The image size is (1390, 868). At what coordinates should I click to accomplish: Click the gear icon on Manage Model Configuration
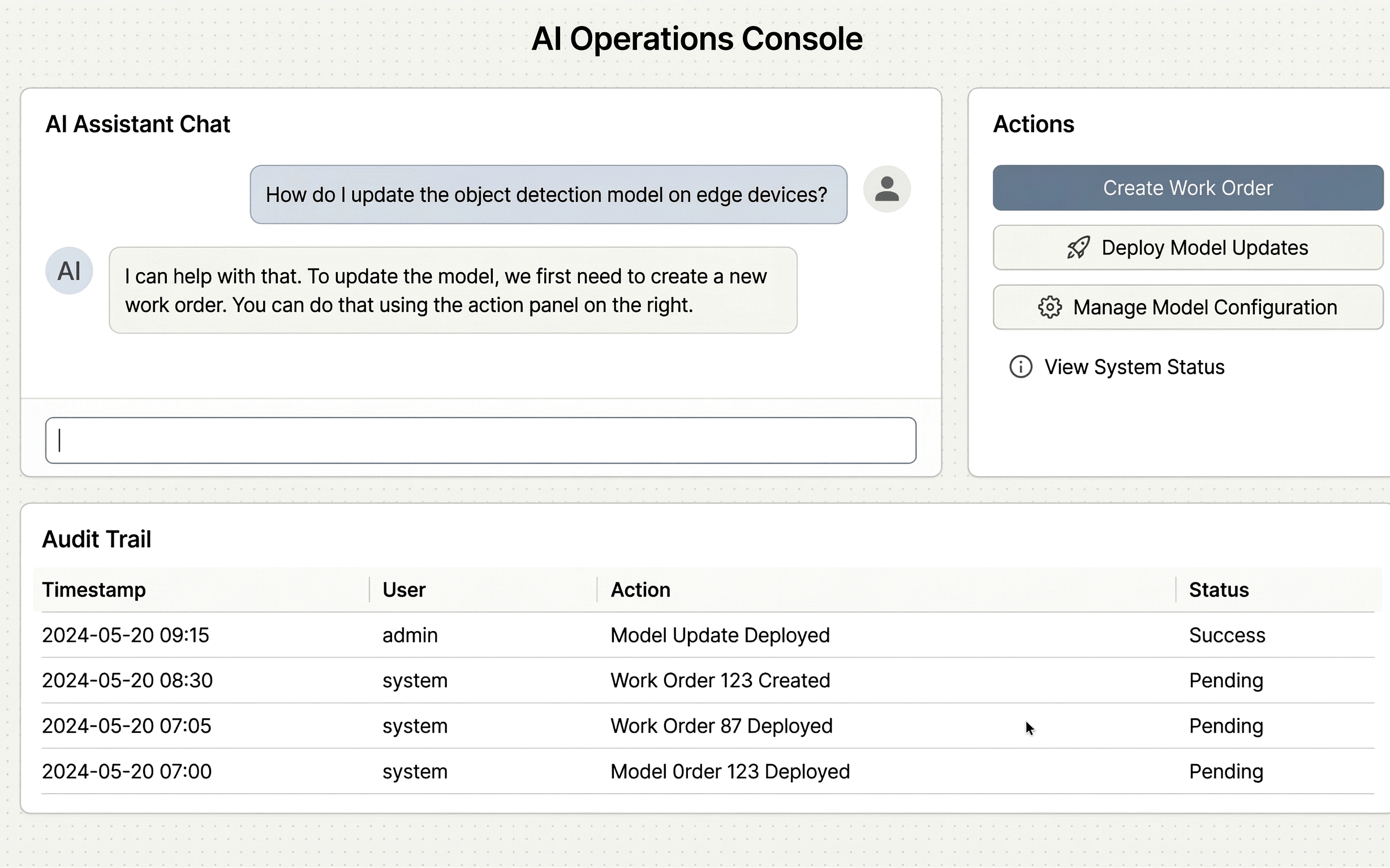coord(1049,307)
